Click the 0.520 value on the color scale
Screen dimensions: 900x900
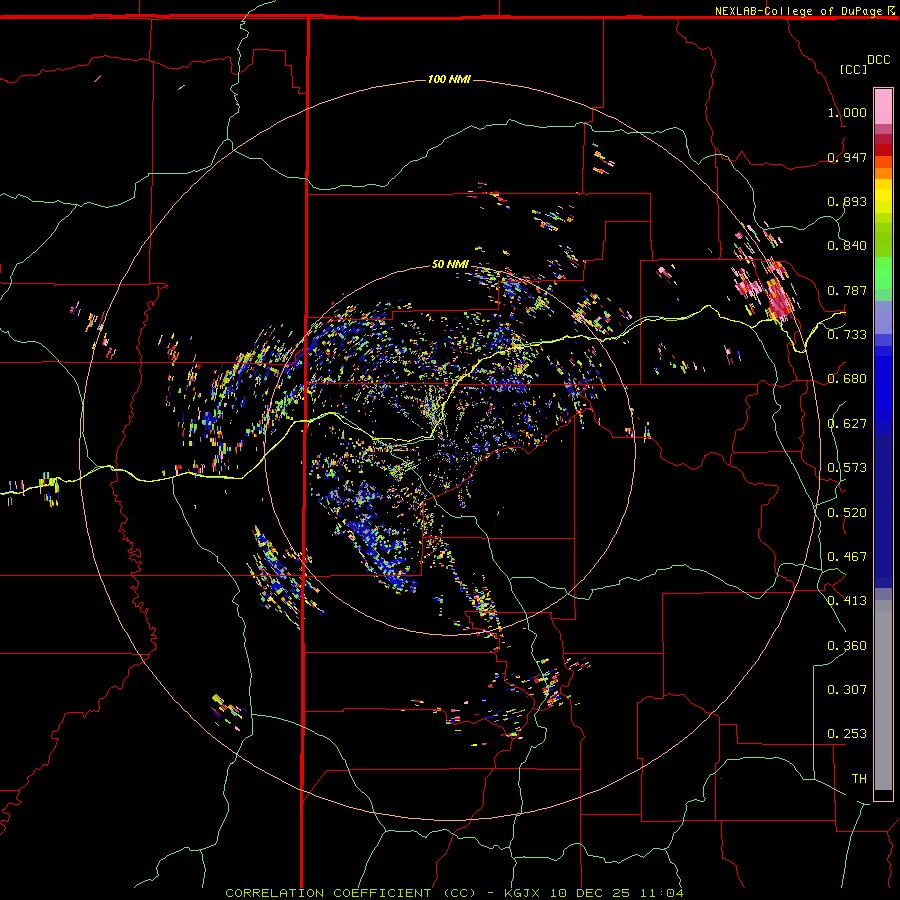(x=847, y=513)
